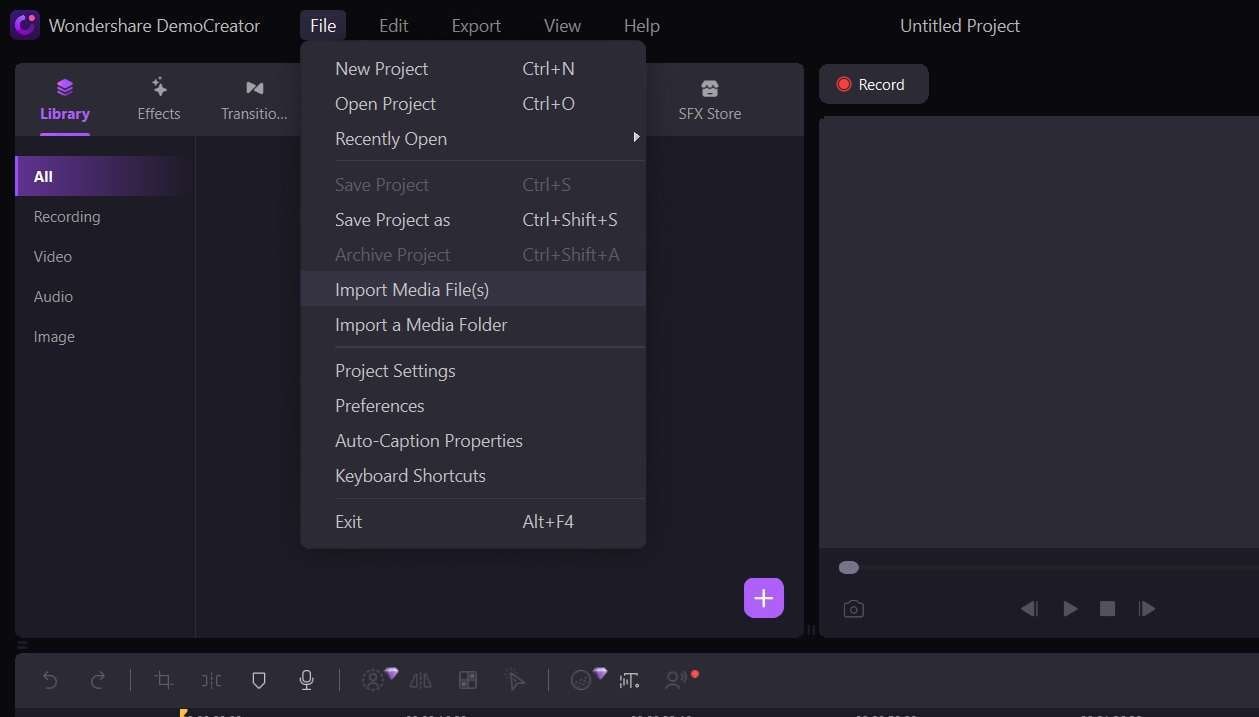Expand the Recently Open submenu
Image resolution: width=1259 pixels, height=717 pixels.
[x=473, y=139]
